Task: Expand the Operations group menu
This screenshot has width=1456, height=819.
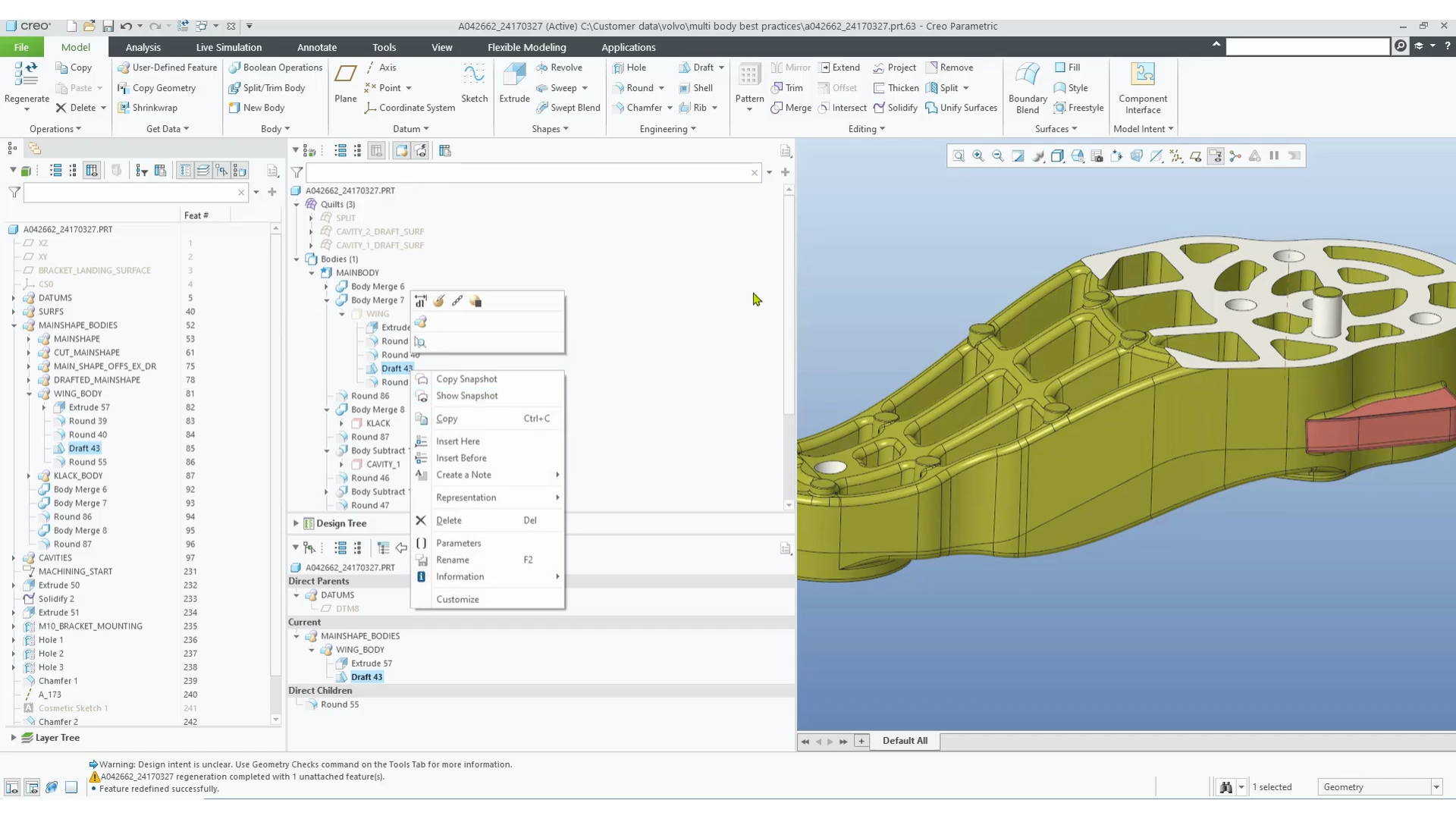Action: click(55, 129)
